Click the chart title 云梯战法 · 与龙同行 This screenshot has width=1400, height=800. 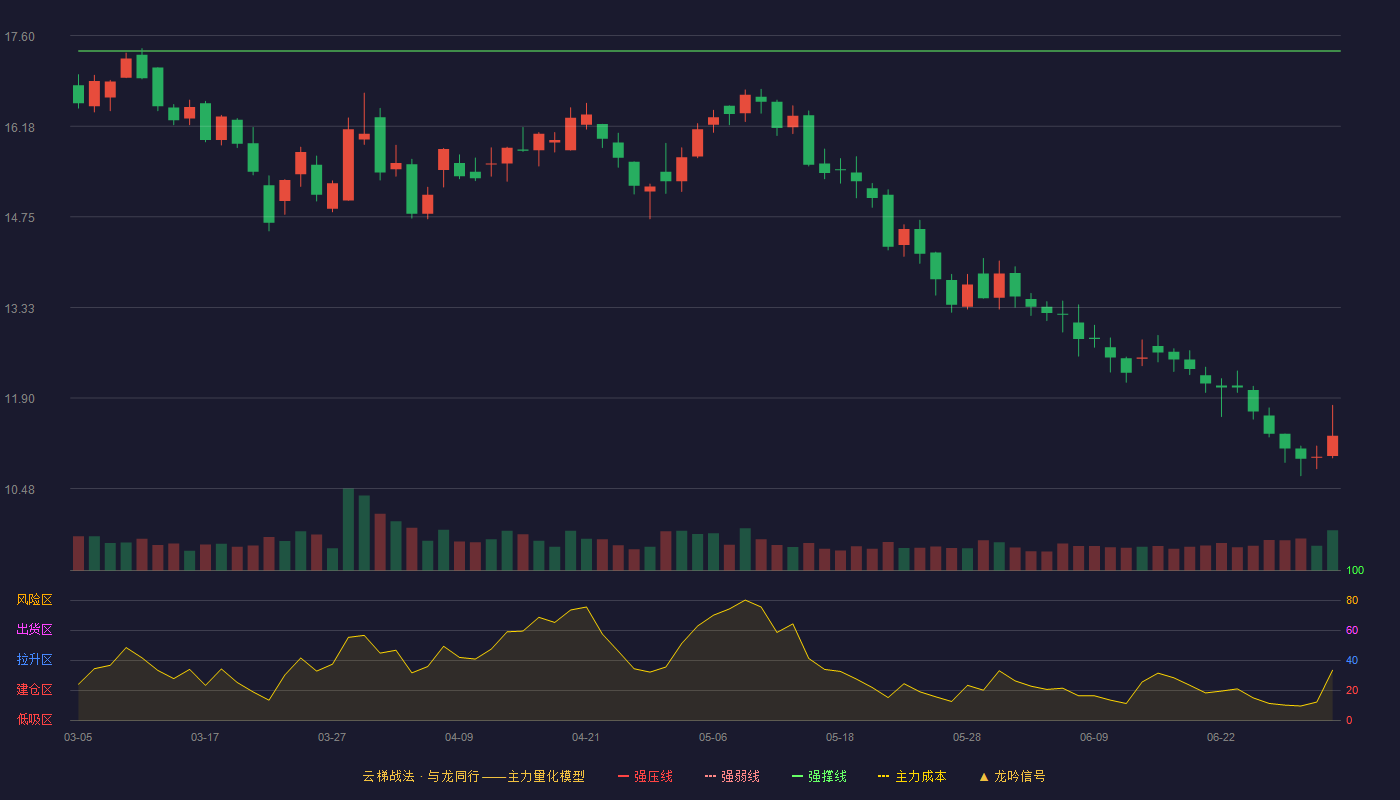pos(421,776)
